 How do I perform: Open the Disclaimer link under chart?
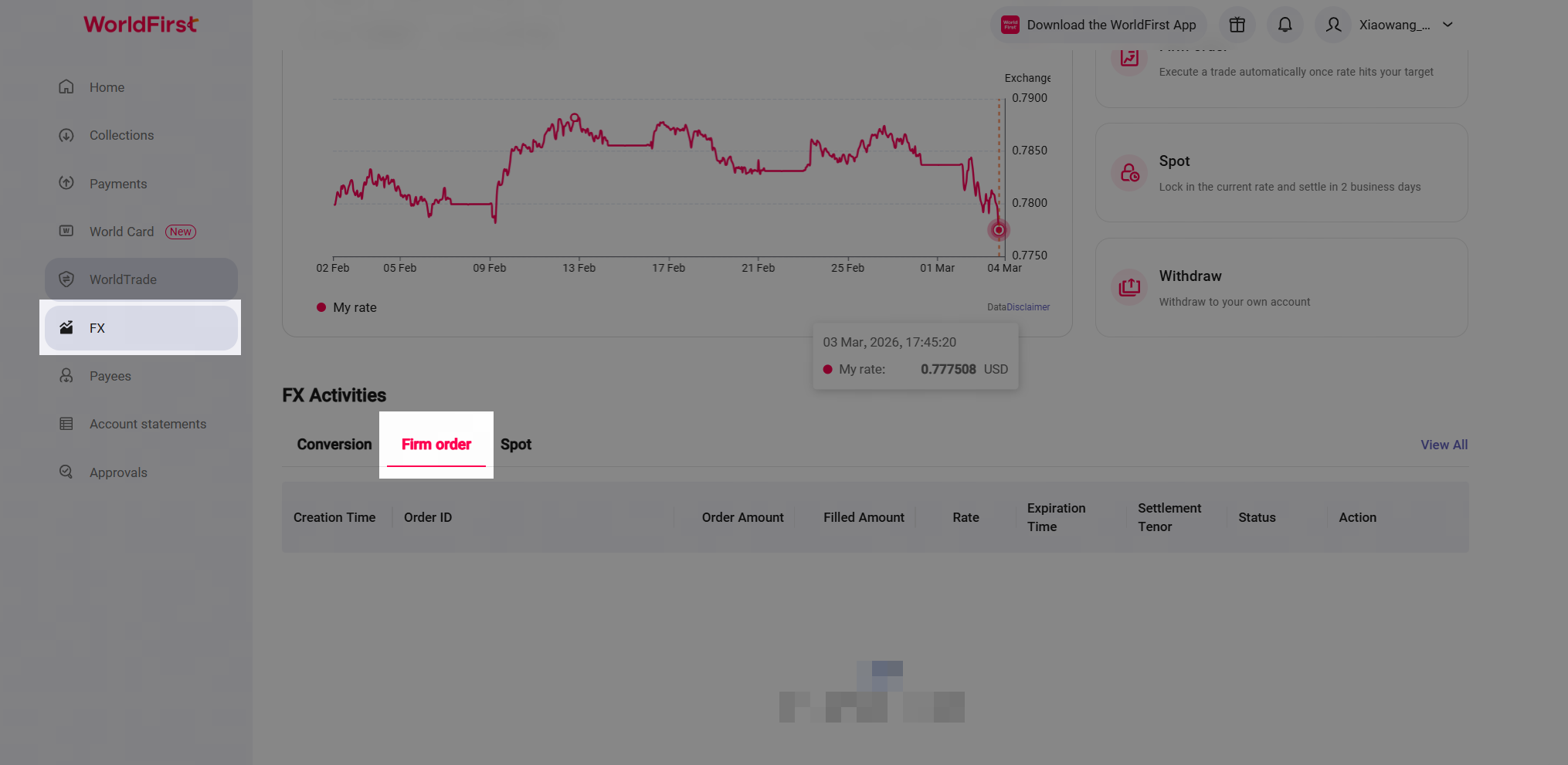coord(1028,307)
